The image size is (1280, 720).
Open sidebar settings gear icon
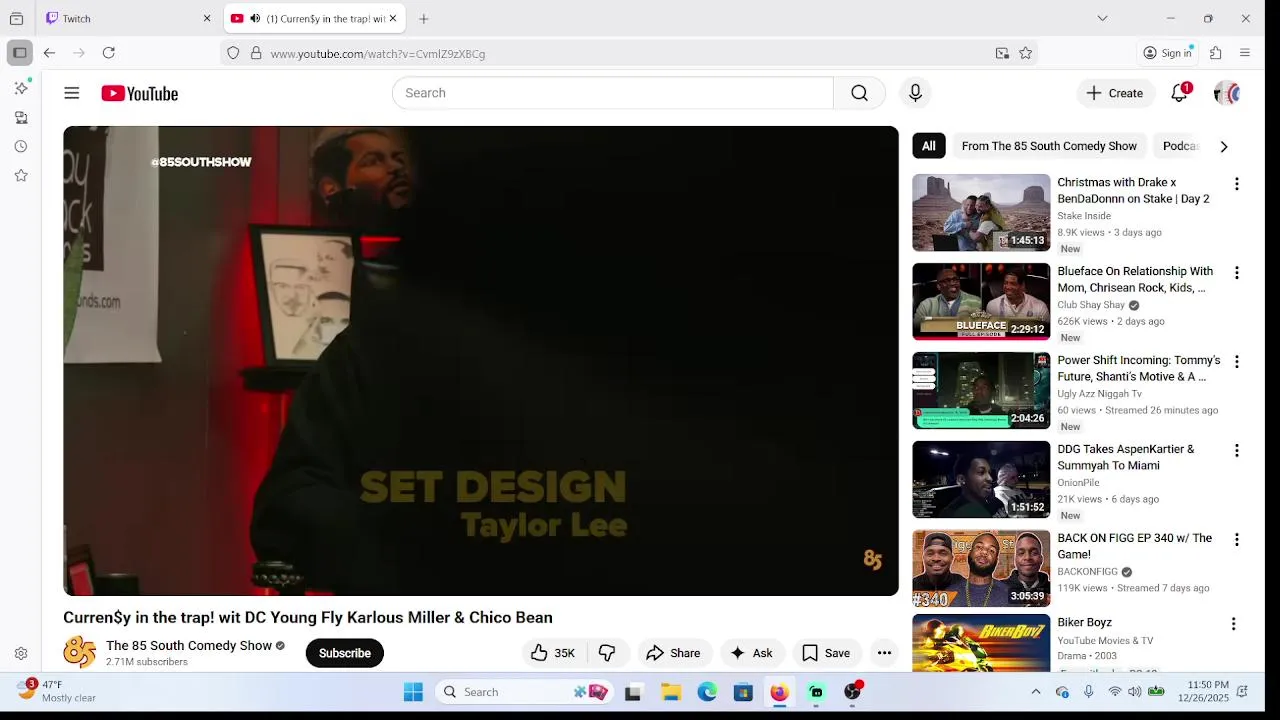(x=21, y=654)
